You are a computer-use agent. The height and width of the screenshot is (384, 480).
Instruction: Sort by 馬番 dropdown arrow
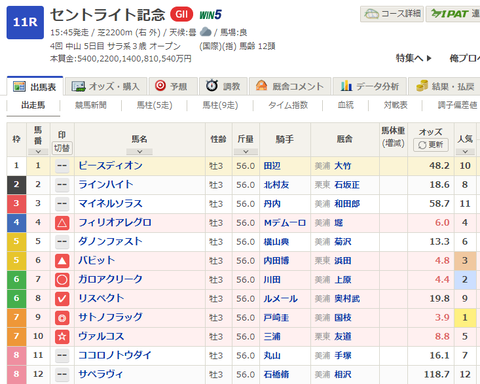pos(38,152)
